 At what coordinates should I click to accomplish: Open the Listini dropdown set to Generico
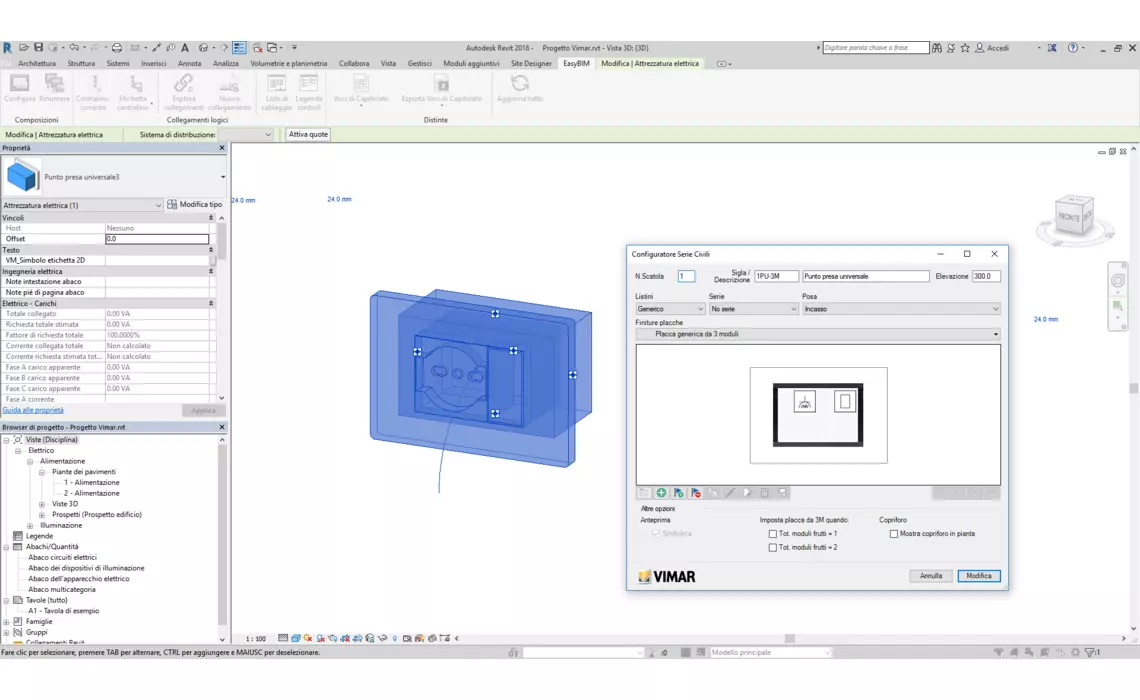click(670, 309)
